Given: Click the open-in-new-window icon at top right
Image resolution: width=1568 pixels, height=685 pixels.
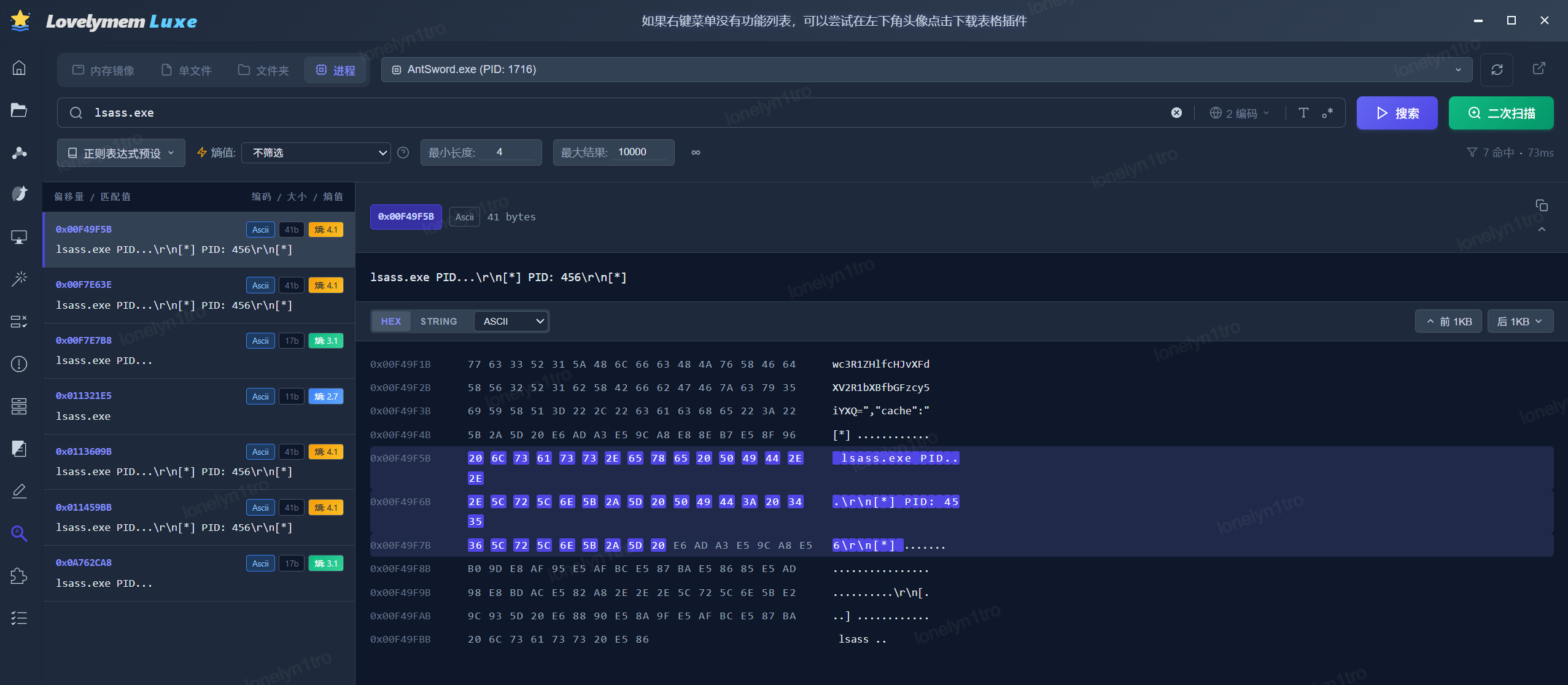Looking at the screenshot, I should click(1539, 68).
